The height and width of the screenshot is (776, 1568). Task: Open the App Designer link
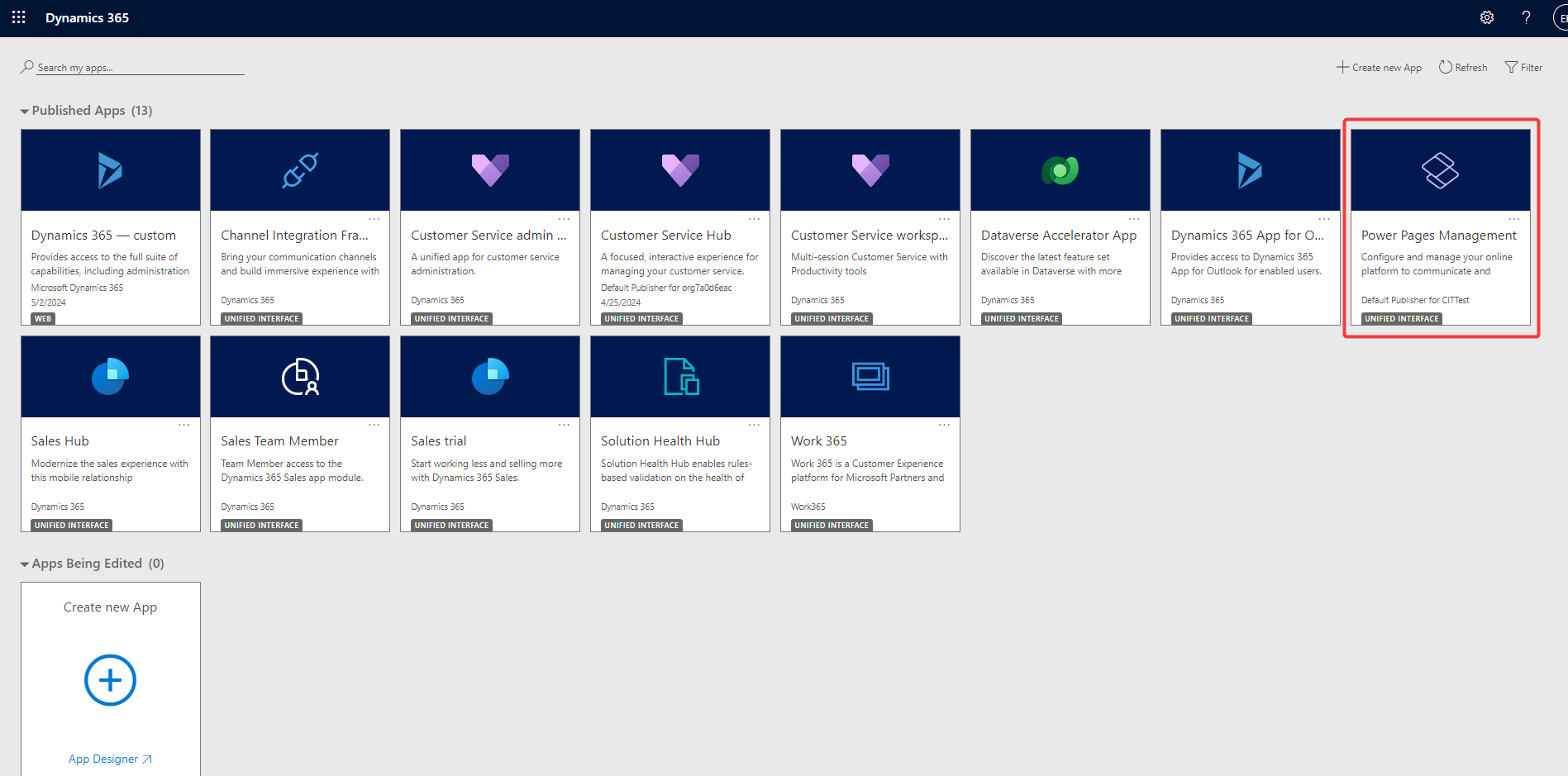(110, 759)
